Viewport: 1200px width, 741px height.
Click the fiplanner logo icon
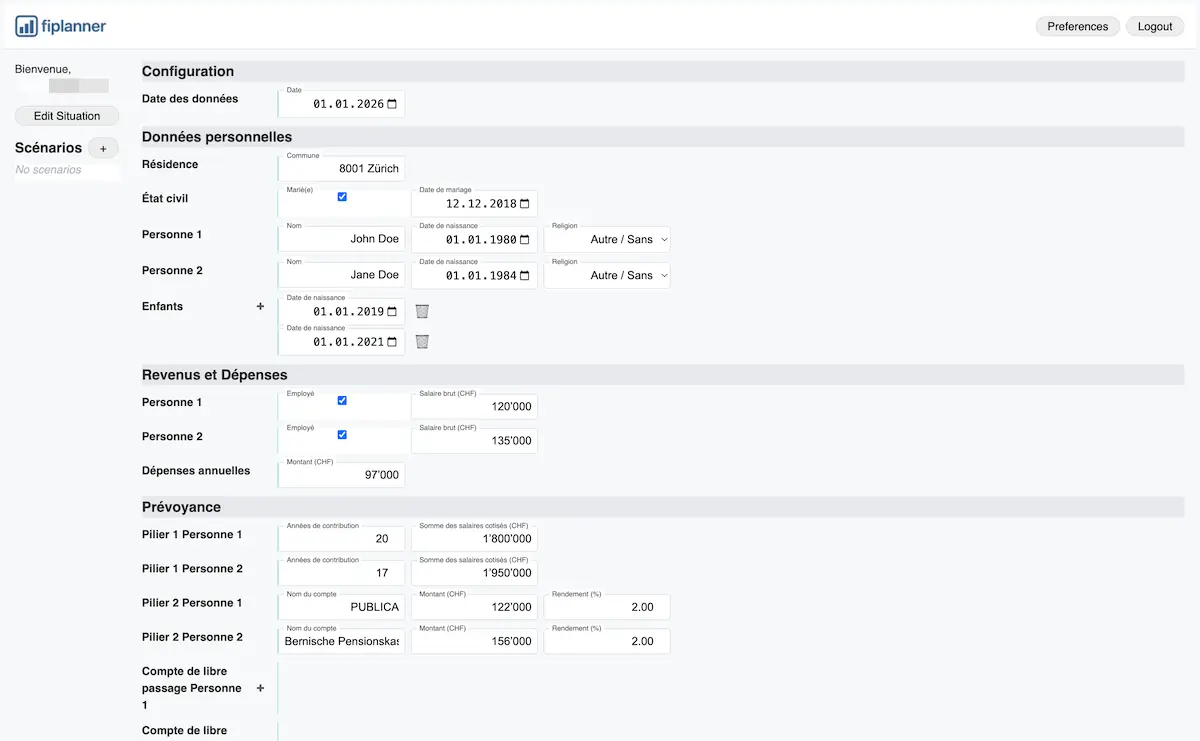pyautogui.click(x=22, y=25)
